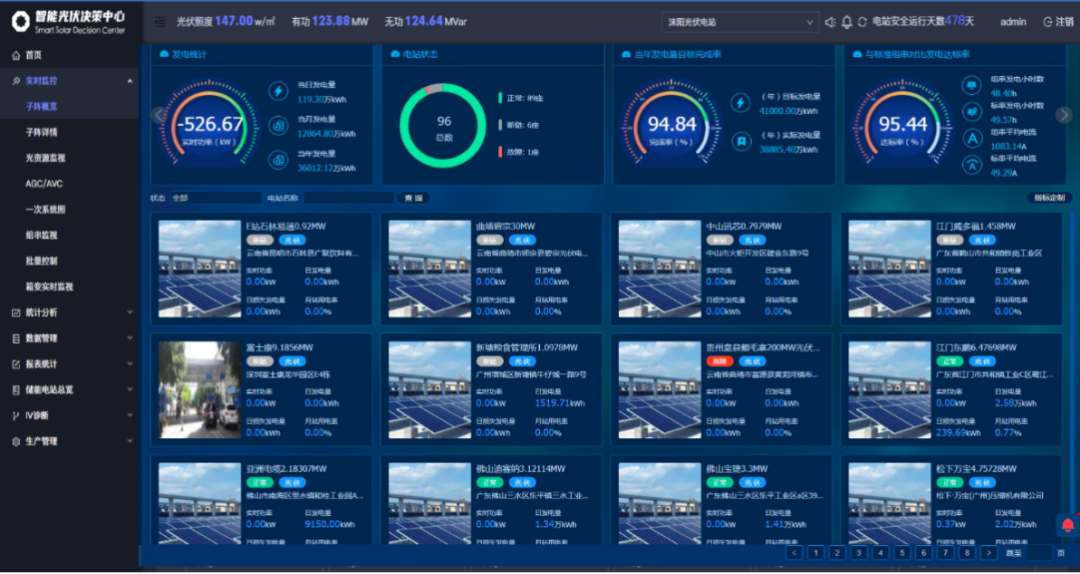
Task: Collapse the 实时监控 sidebar section
Action: pos(130,81)
